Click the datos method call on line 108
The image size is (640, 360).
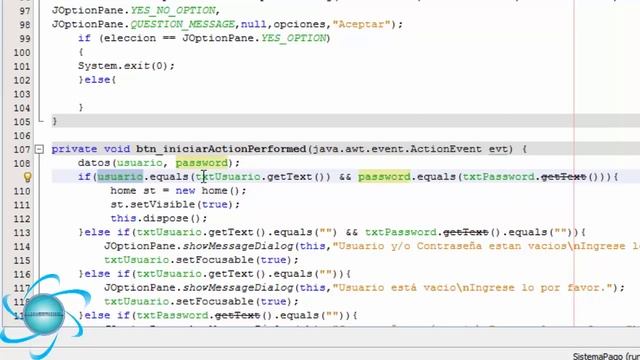[94, 163]
